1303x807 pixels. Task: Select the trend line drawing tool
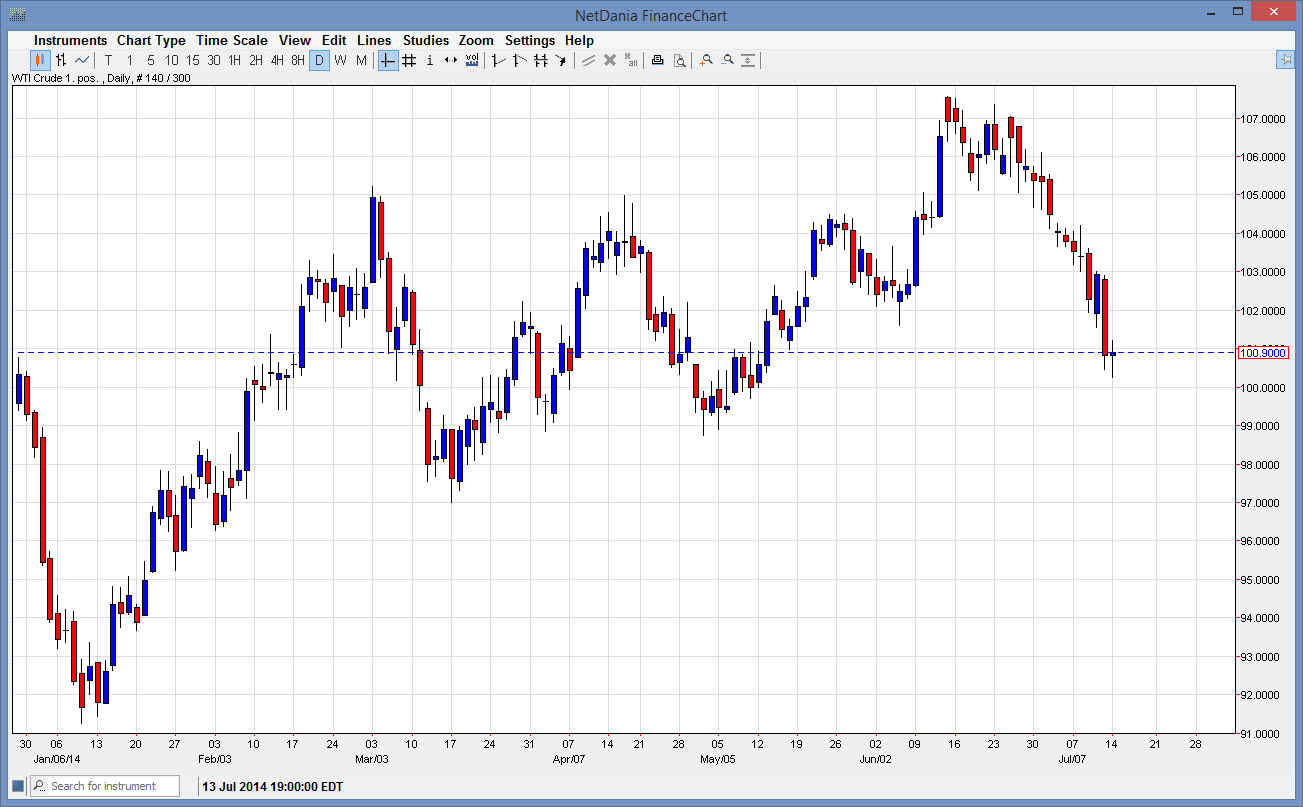coord(497,60)
